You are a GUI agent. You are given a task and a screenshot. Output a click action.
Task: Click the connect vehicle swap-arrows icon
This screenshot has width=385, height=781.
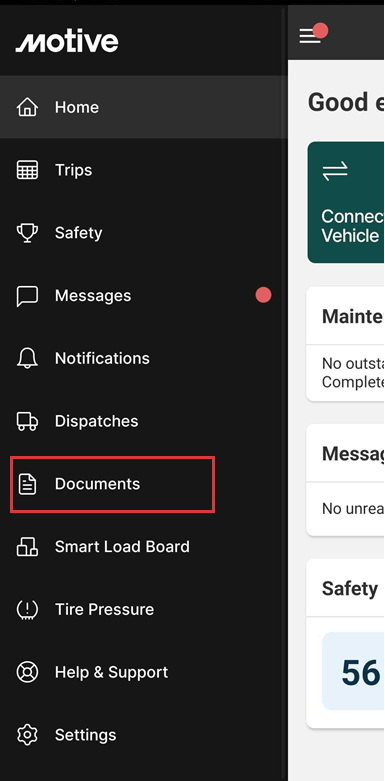click(x=335, y=172)
